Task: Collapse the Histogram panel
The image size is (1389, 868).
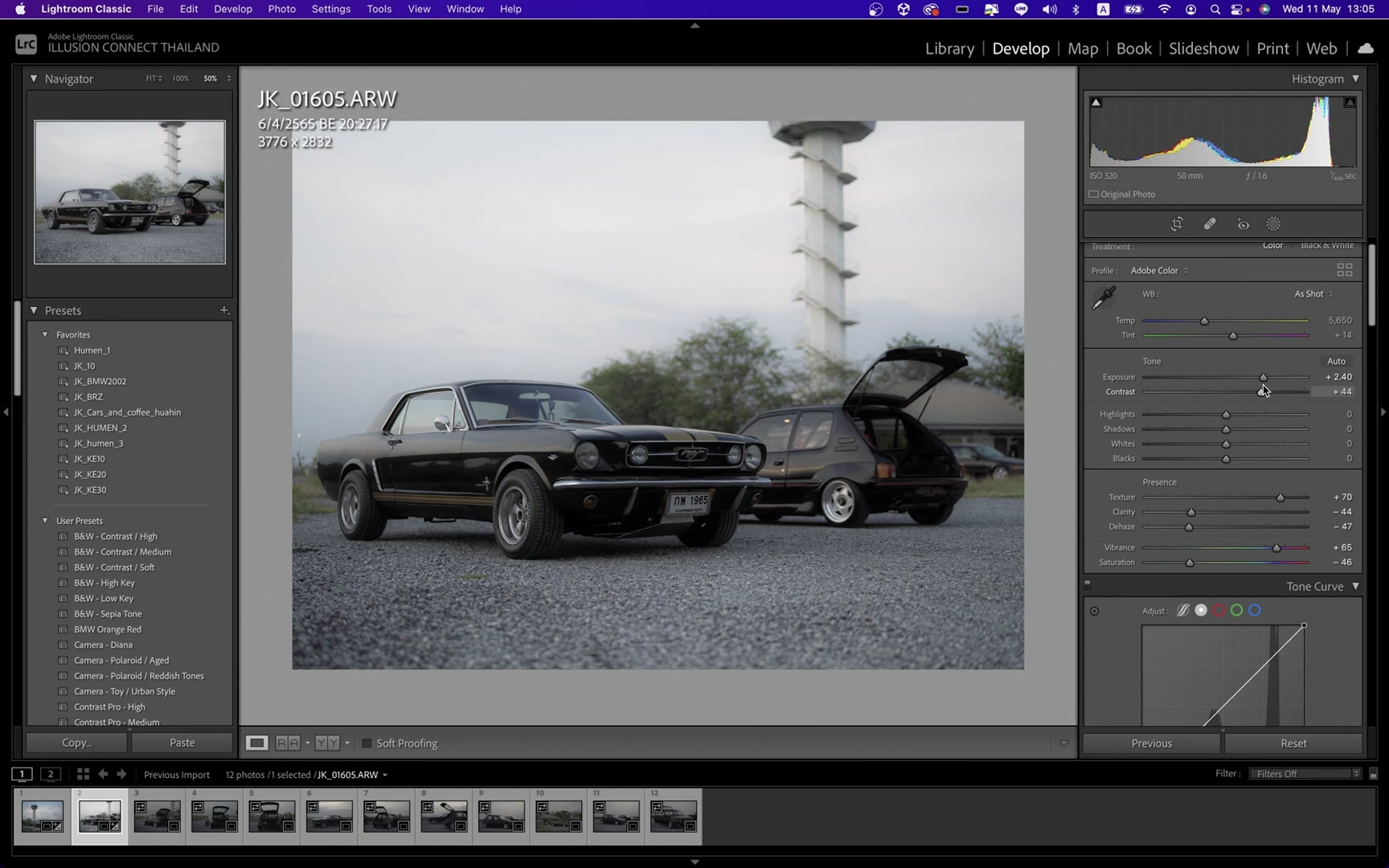Action: coord(1355,79)
